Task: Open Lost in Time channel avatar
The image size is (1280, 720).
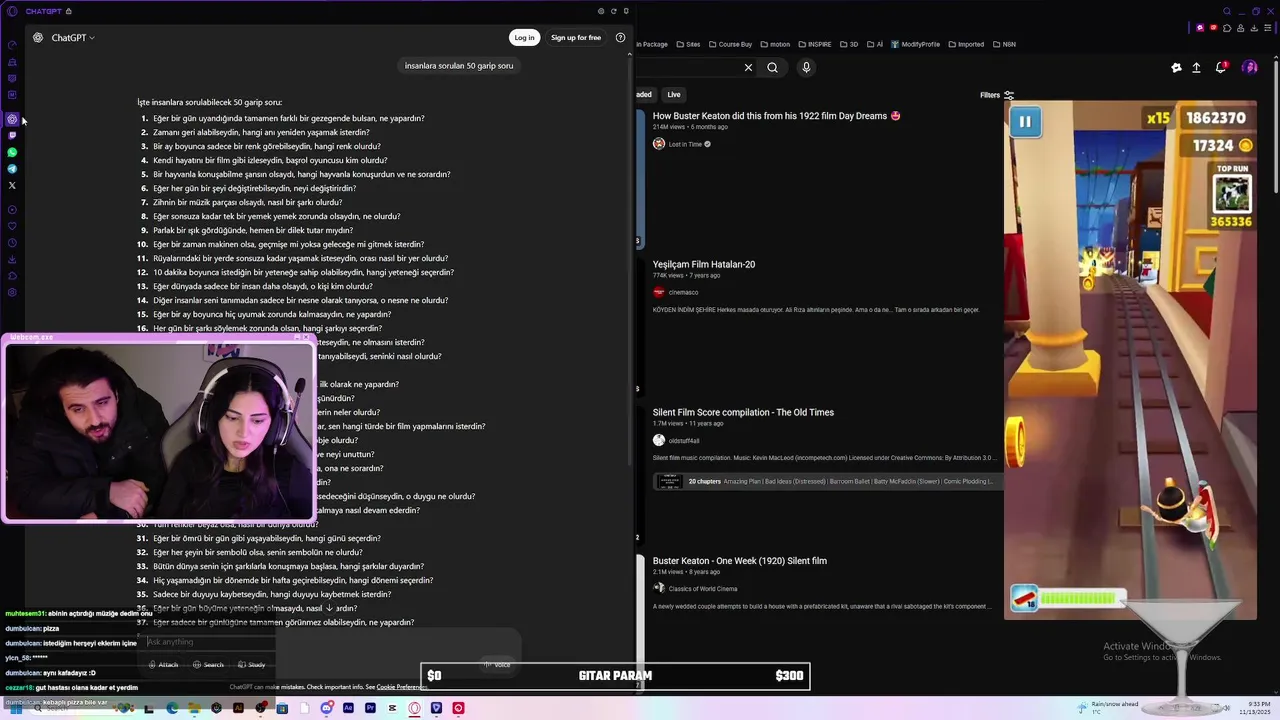Action: tap(659, 144)
